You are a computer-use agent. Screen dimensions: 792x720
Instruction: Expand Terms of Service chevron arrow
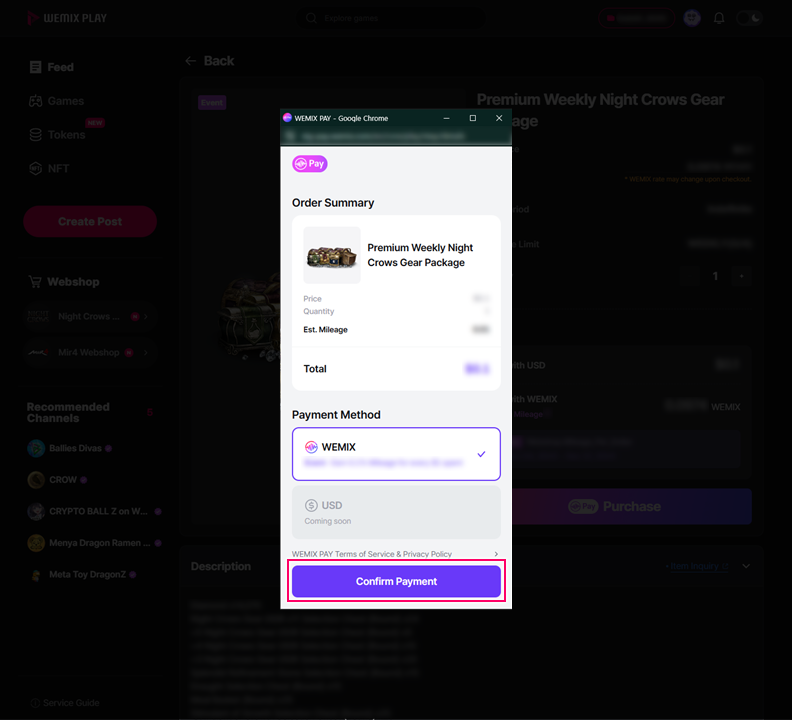point(496,554)
